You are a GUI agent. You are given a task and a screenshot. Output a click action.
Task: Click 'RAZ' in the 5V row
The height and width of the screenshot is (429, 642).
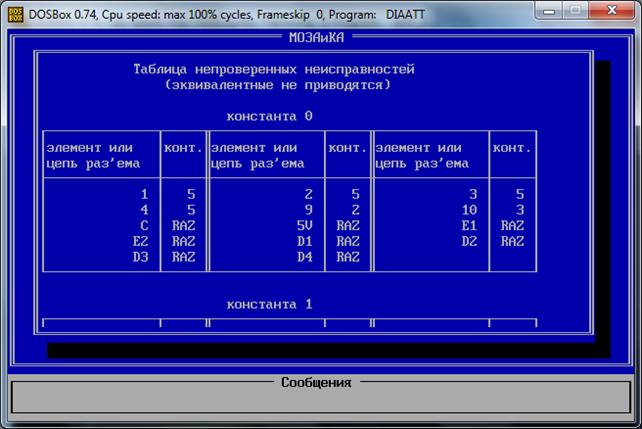coord(348,226)
